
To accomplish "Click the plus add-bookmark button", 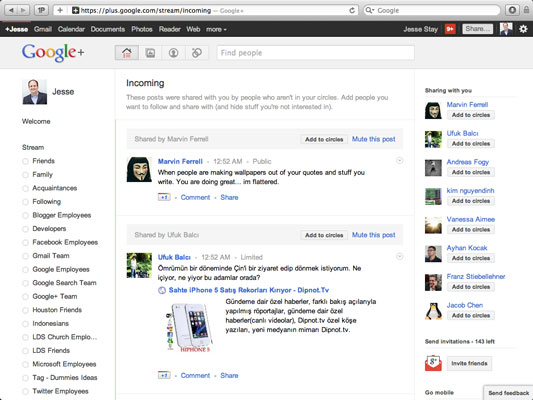I will [x=60, y=10].
